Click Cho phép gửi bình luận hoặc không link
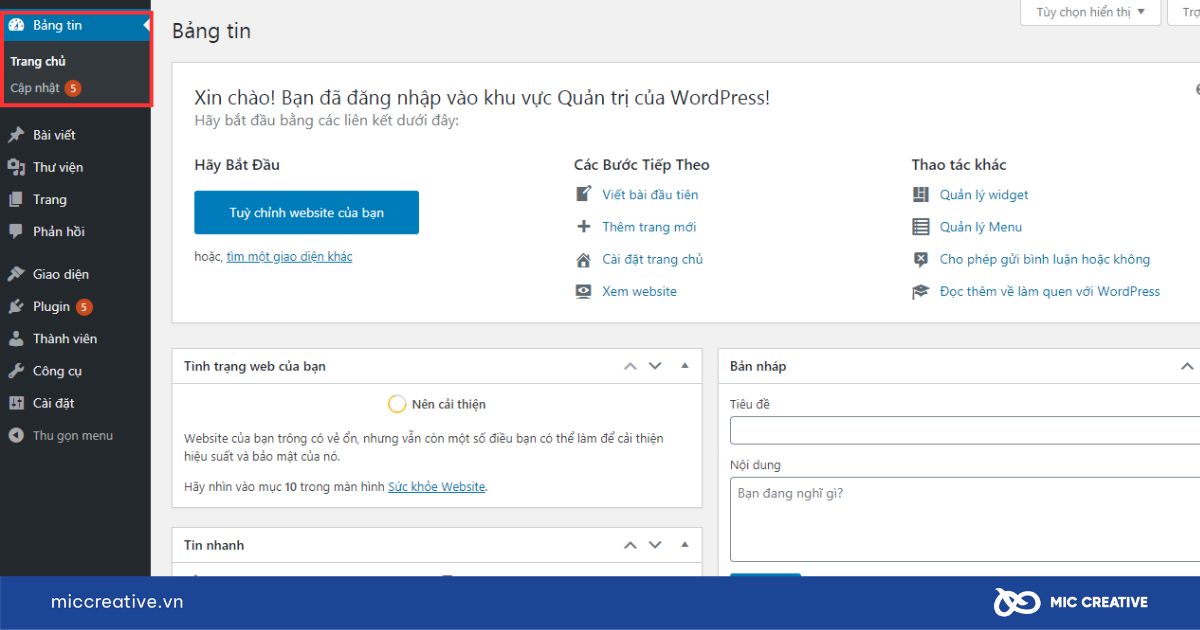 (1045, 259)
